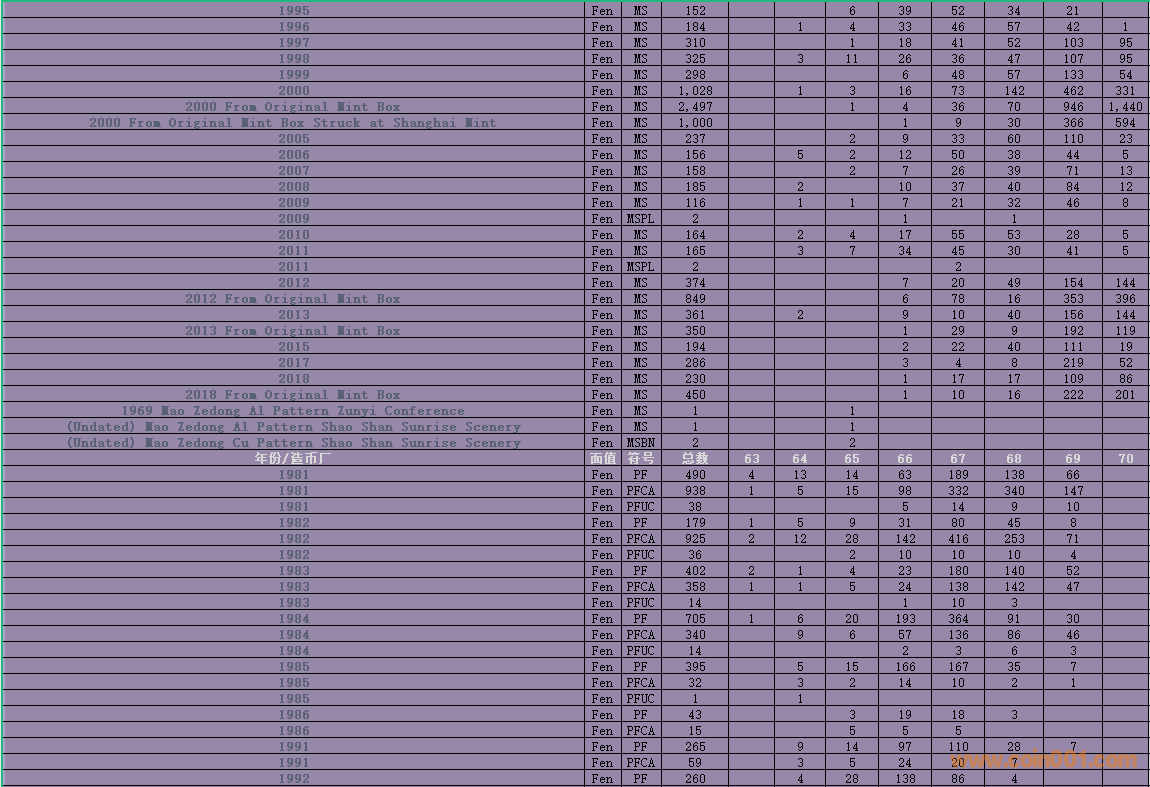
Task: Click the 2018 From Original Mint Box label
Action: [x=293, y=395]
